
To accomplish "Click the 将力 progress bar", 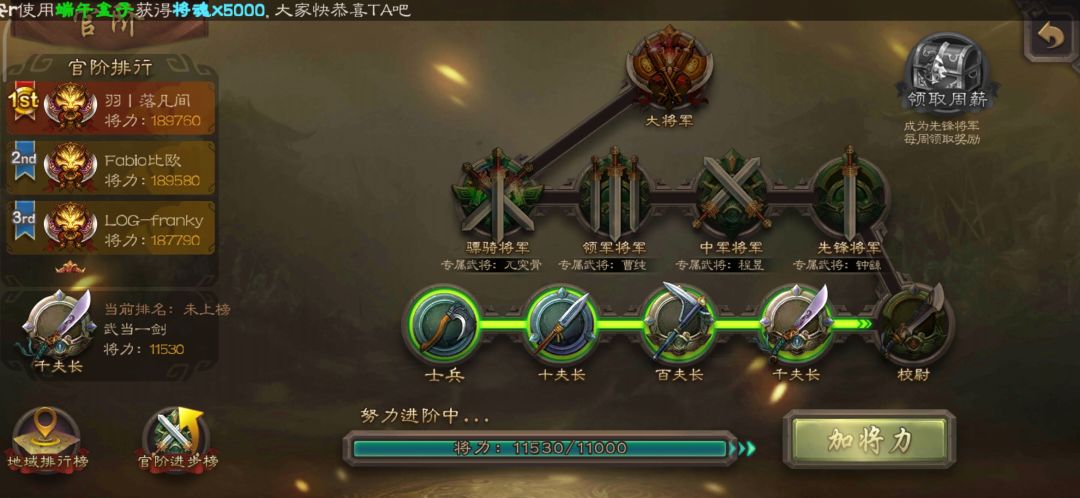I will [540, 448].
